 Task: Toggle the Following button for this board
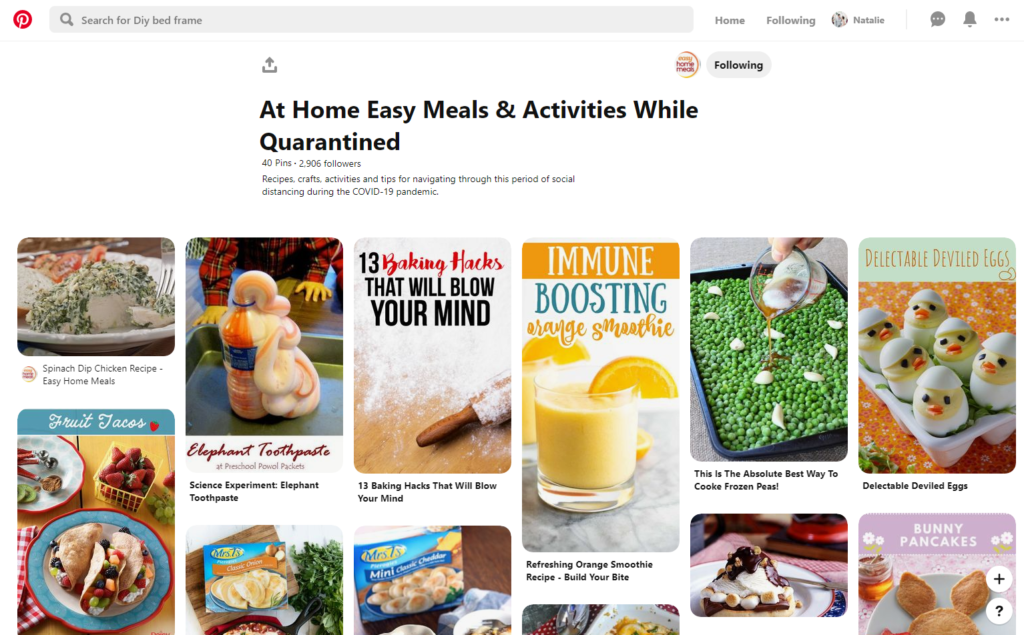click(738, 65)
